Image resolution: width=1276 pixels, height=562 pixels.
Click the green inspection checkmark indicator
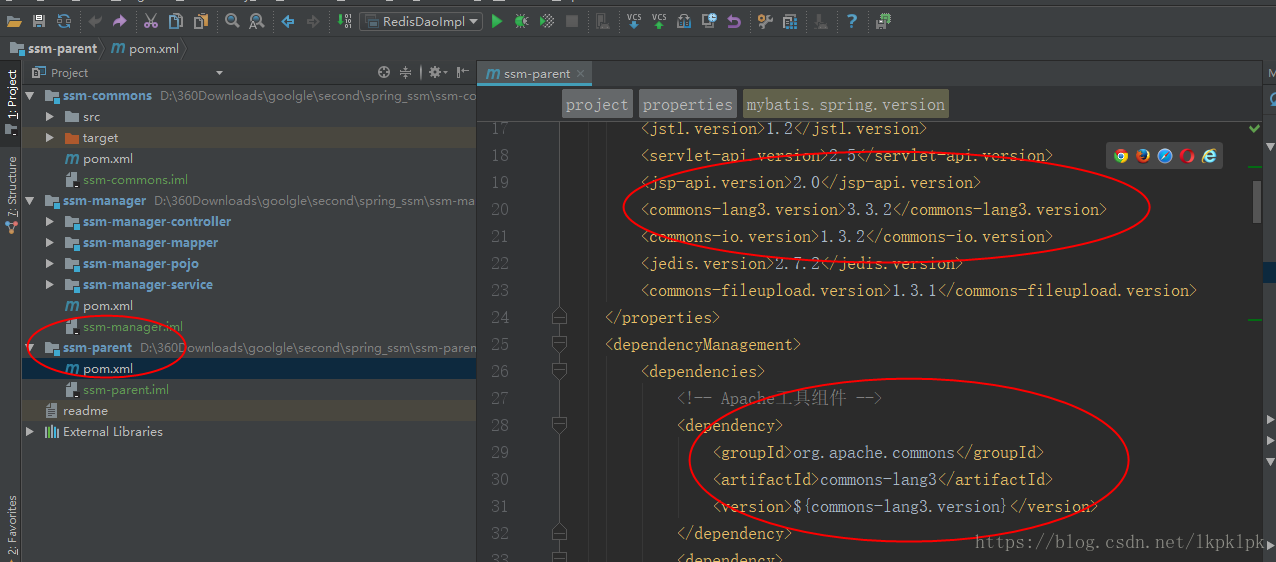coord(1254,129)
